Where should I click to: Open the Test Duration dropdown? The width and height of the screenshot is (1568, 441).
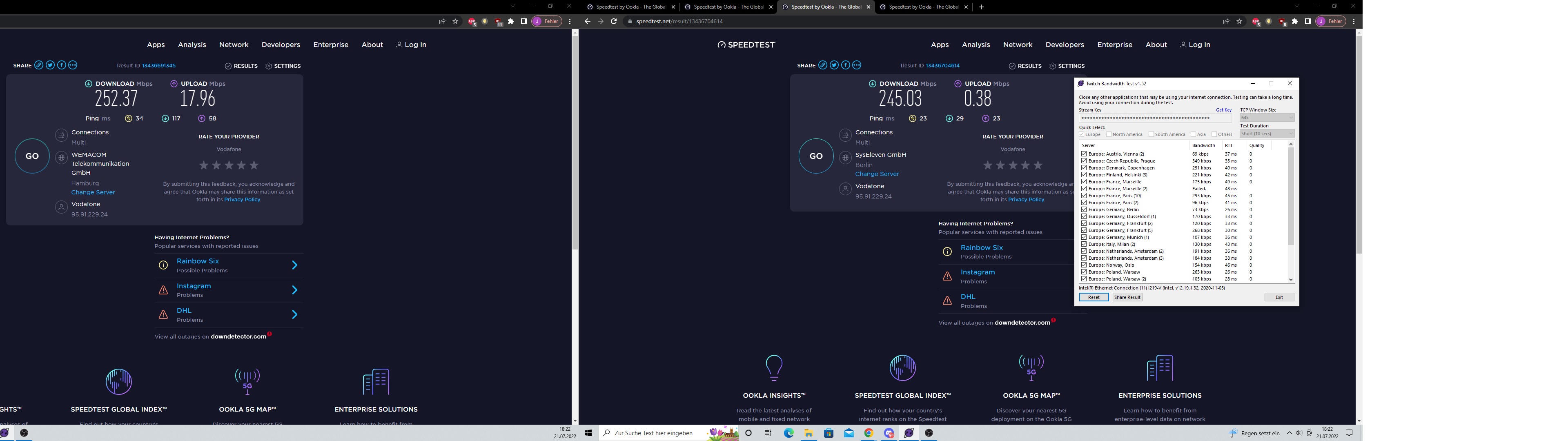(x=1267, y=134)
